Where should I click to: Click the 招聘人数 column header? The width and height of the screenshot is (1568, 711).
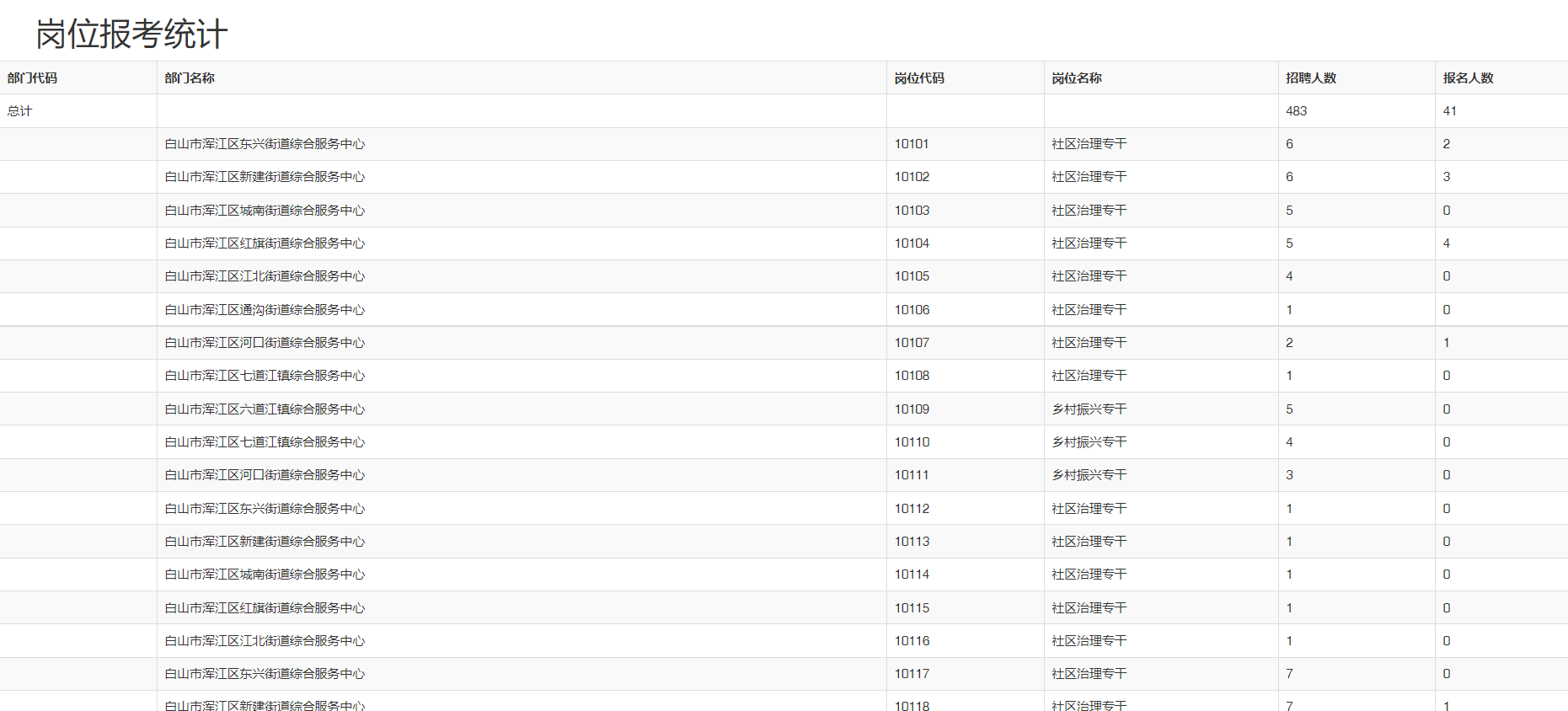point(1310,78)
